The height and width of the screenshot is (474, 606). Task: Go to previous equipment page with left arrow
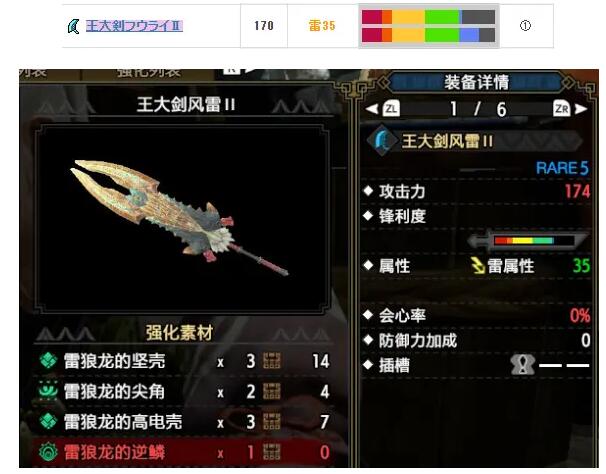click(x=371, y=109)
